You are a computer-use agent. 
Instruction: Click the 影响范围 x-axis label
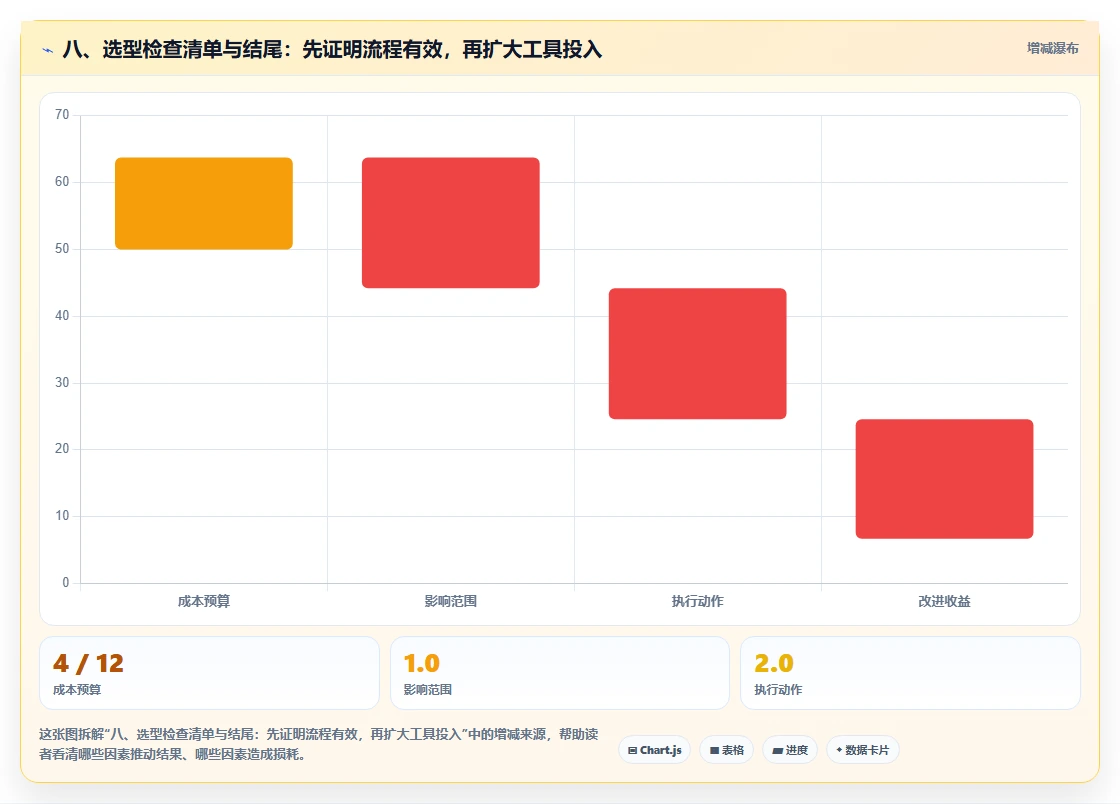[451, 601]
